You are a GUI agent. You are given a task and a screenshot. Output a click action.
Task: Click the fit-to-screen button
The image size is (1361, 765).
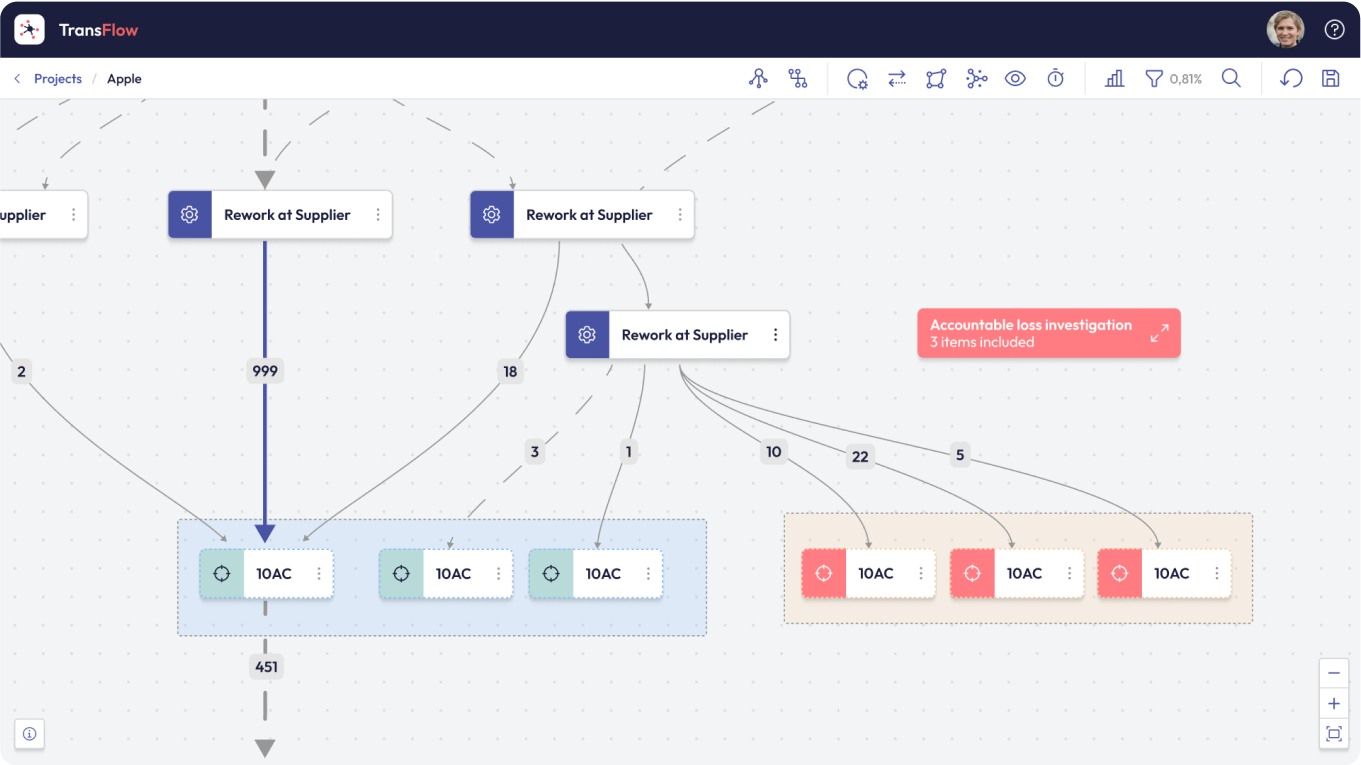point(1333,734)
